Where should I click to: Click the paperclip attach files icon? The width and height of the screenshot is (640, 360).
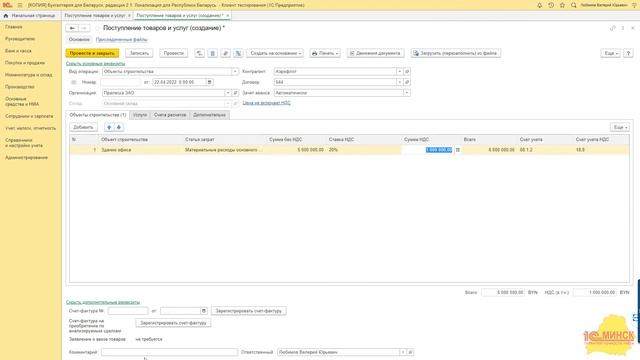225,53
